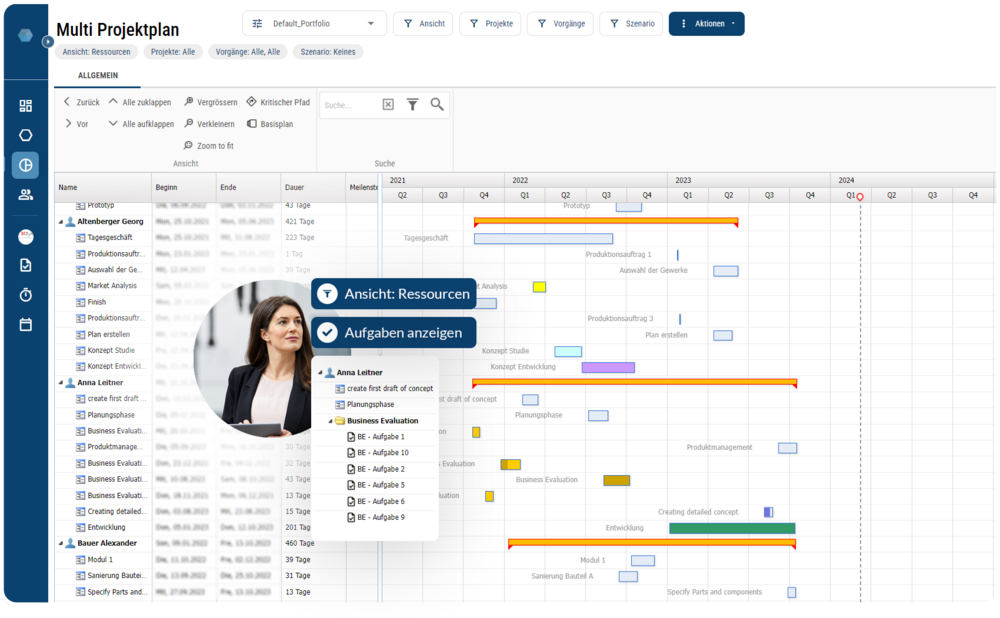Toggle Kritischer Pfad display
Viewport: 1000px width, 618px height.
point(252,102)
